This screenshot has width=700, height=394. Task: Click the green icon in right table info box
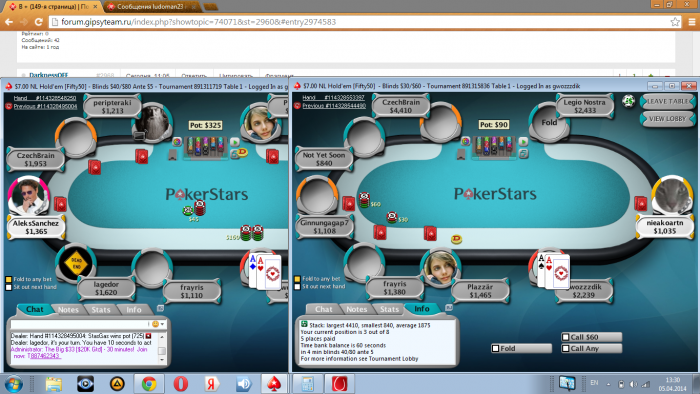click(304, 324)
